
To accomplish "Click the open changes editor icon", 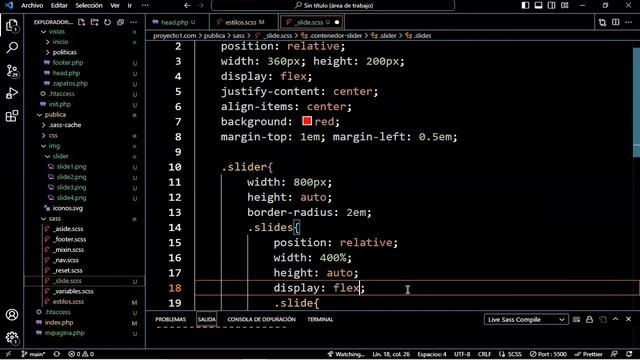I will coord(602,22).
